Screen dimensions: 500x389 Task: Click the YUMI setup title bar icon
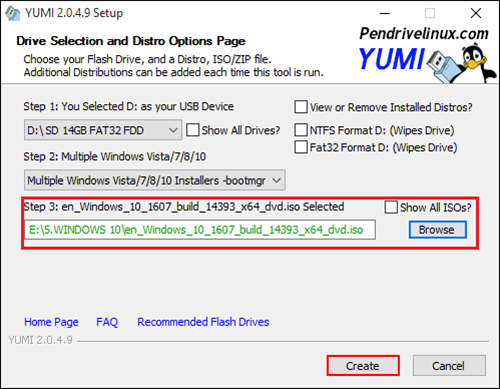click(13, 13)
